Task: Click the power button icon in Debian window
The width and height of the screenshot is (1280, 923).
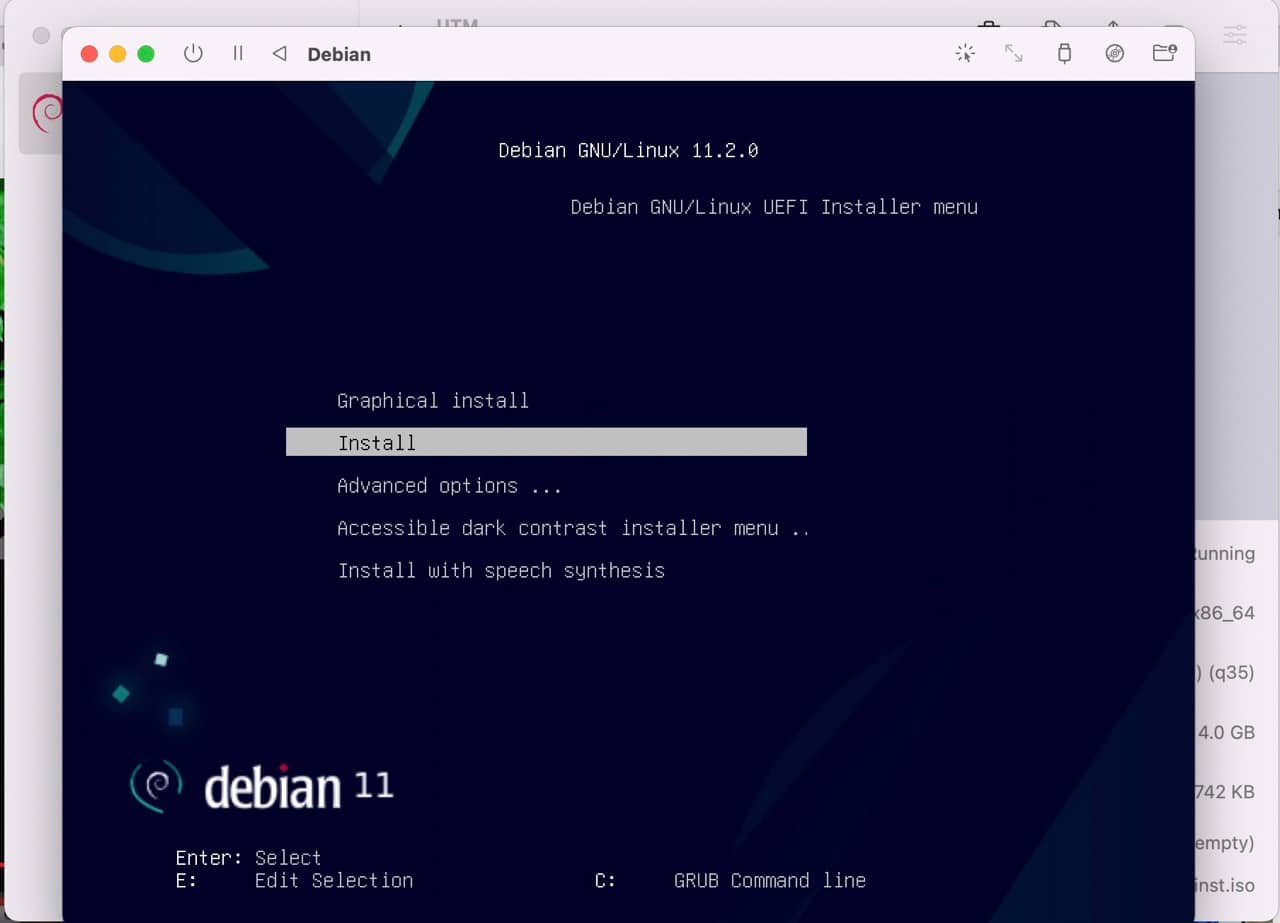Action: pyautogui.click(x=193, y=54)
